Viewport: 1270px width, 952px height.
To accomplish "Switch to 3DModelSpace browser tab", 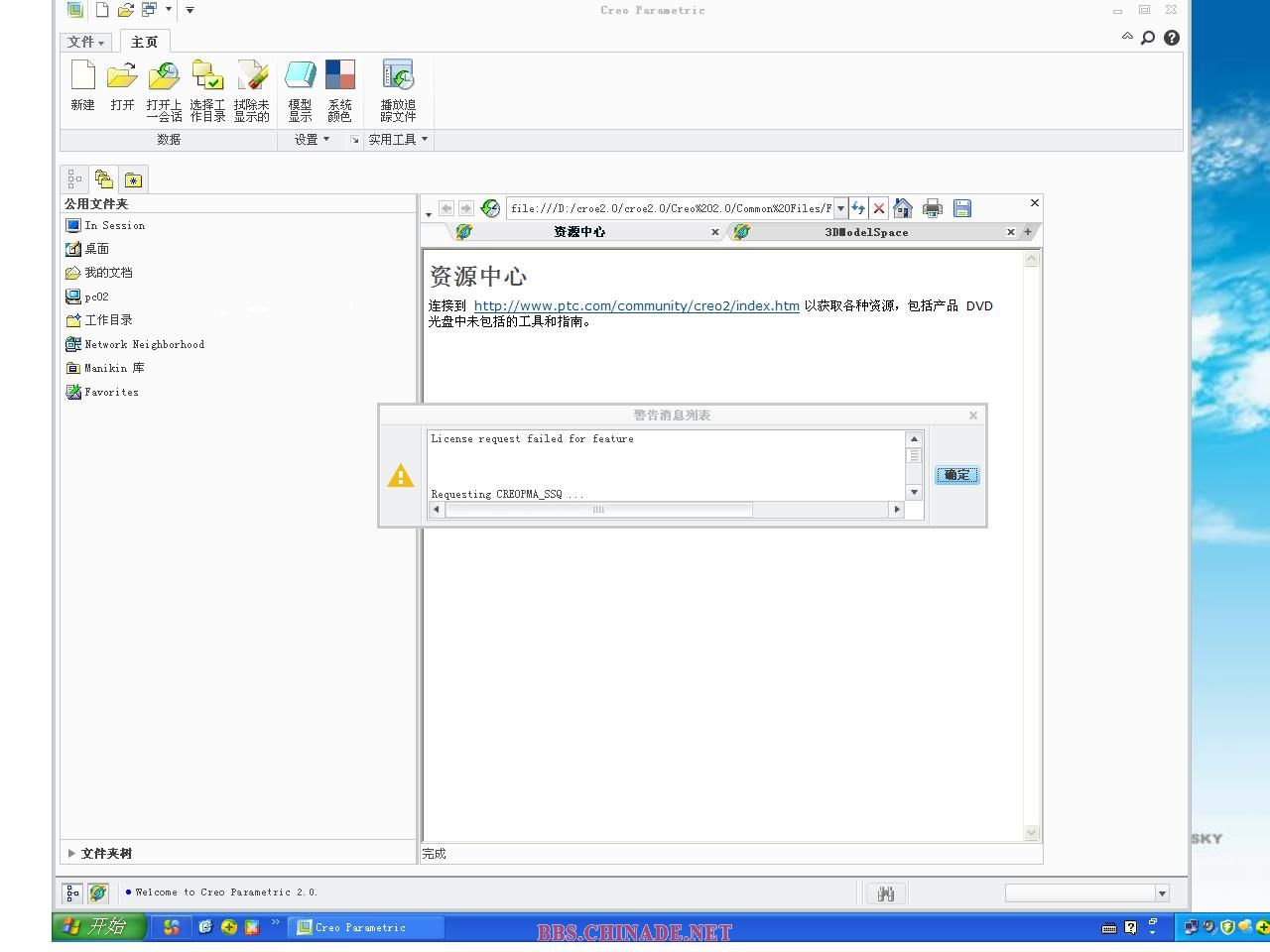I will click(866, 232).
